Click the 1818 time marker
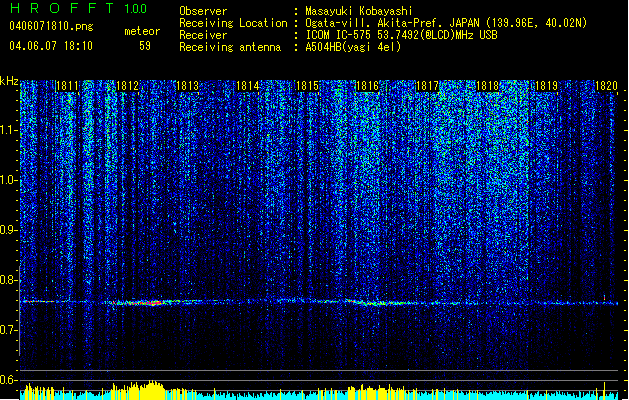 [x=487, y=86]
